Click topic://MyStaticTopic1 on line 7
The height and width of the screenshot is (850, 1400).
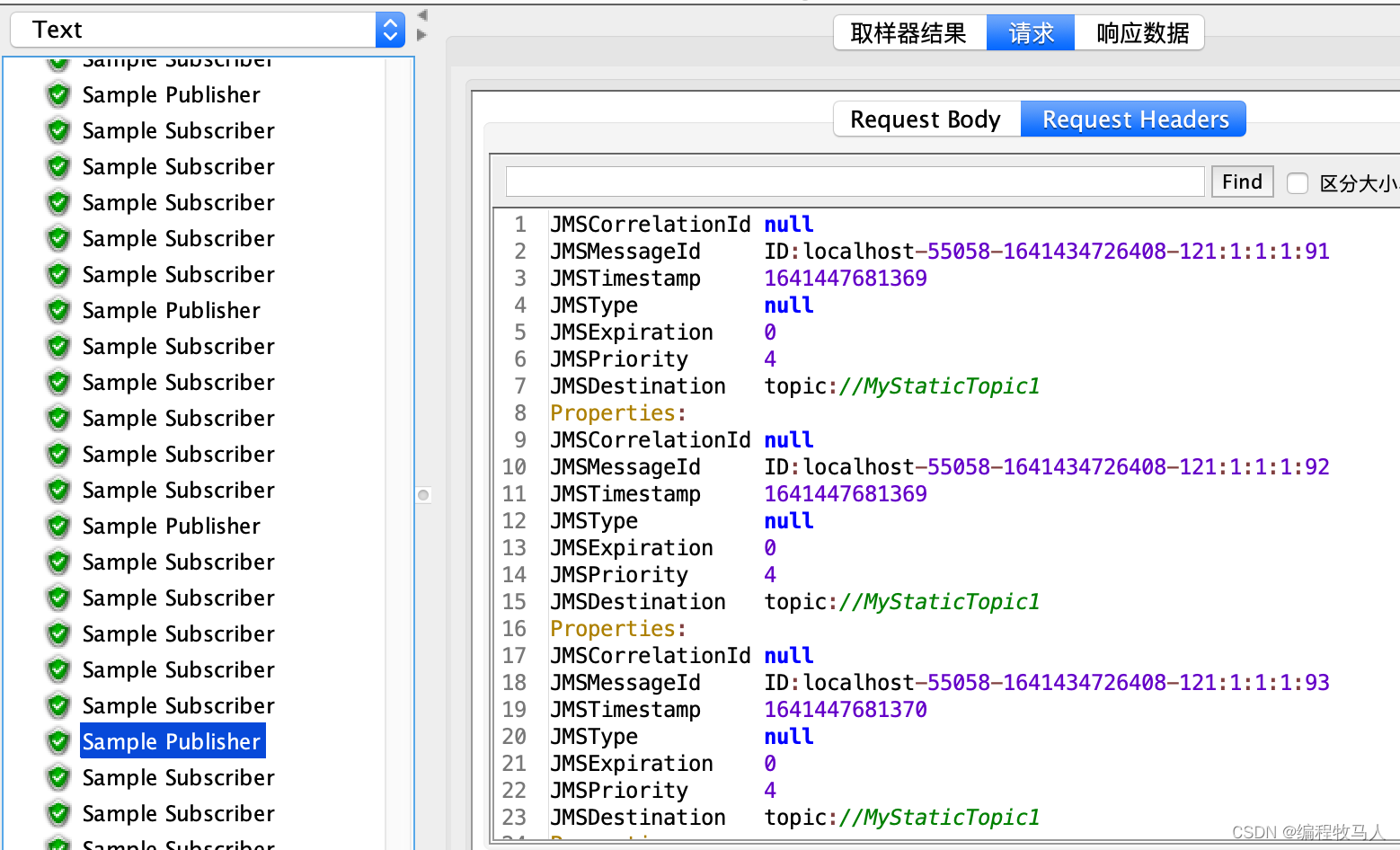pos(902,385)
